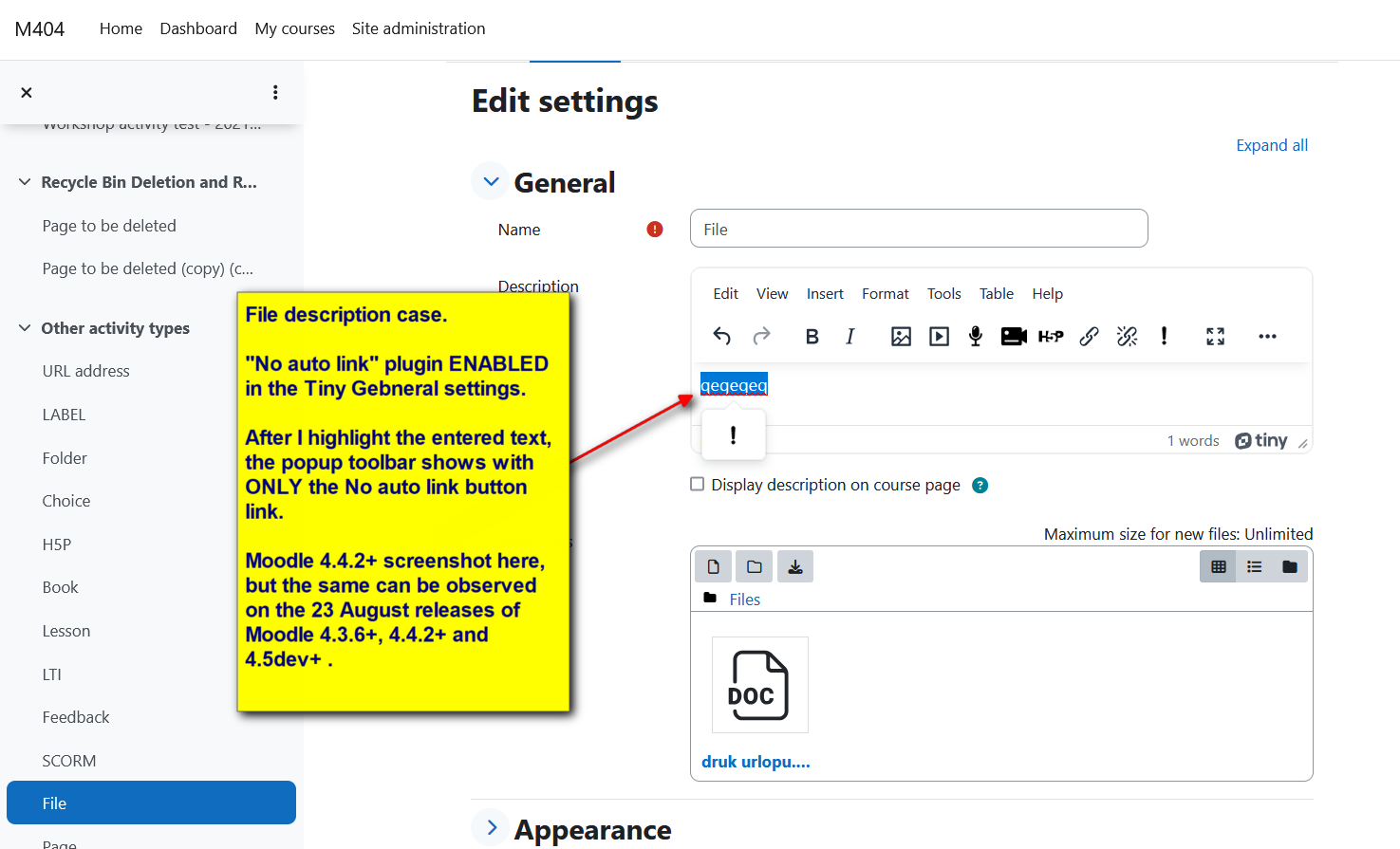This screenshot has height=849, width=1400.
Task: Open the insert multimedia tool
Action: point(939,336)
